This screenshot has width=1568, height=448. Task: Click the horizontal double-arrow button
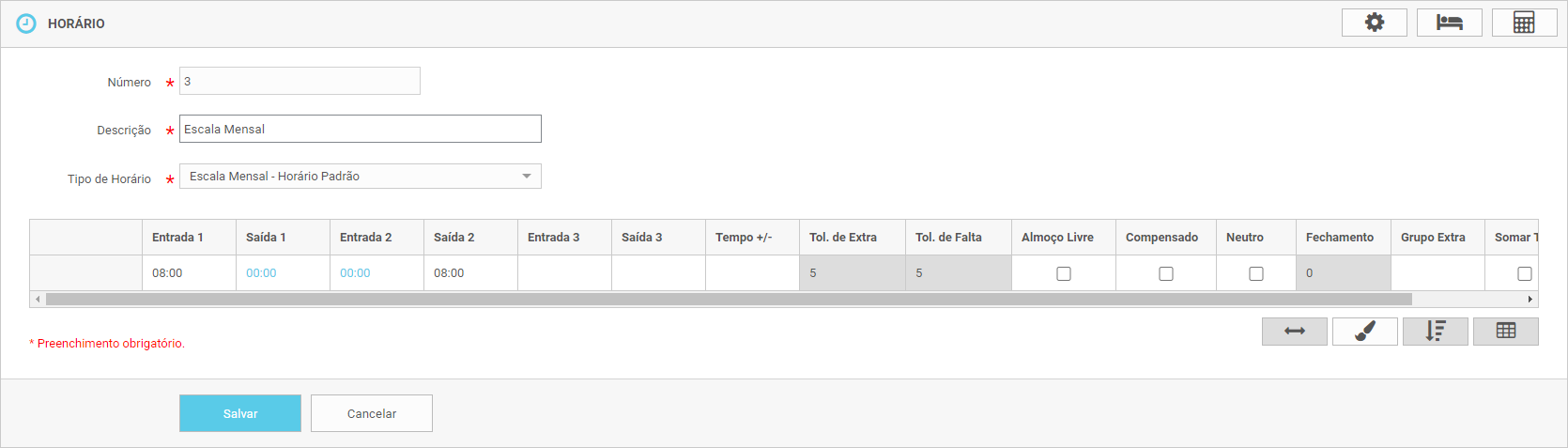tap(1294, 332)
